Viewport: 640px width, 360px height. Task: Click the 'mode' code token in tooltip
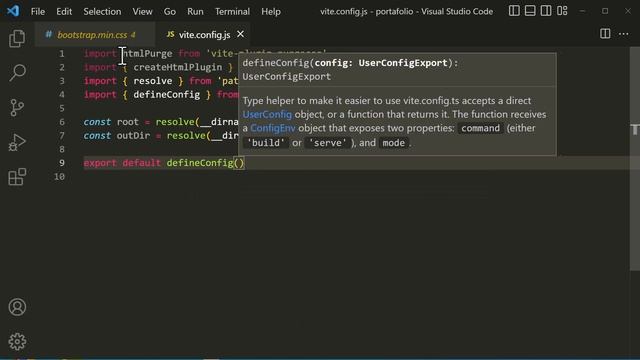click(x=393, y=143)
